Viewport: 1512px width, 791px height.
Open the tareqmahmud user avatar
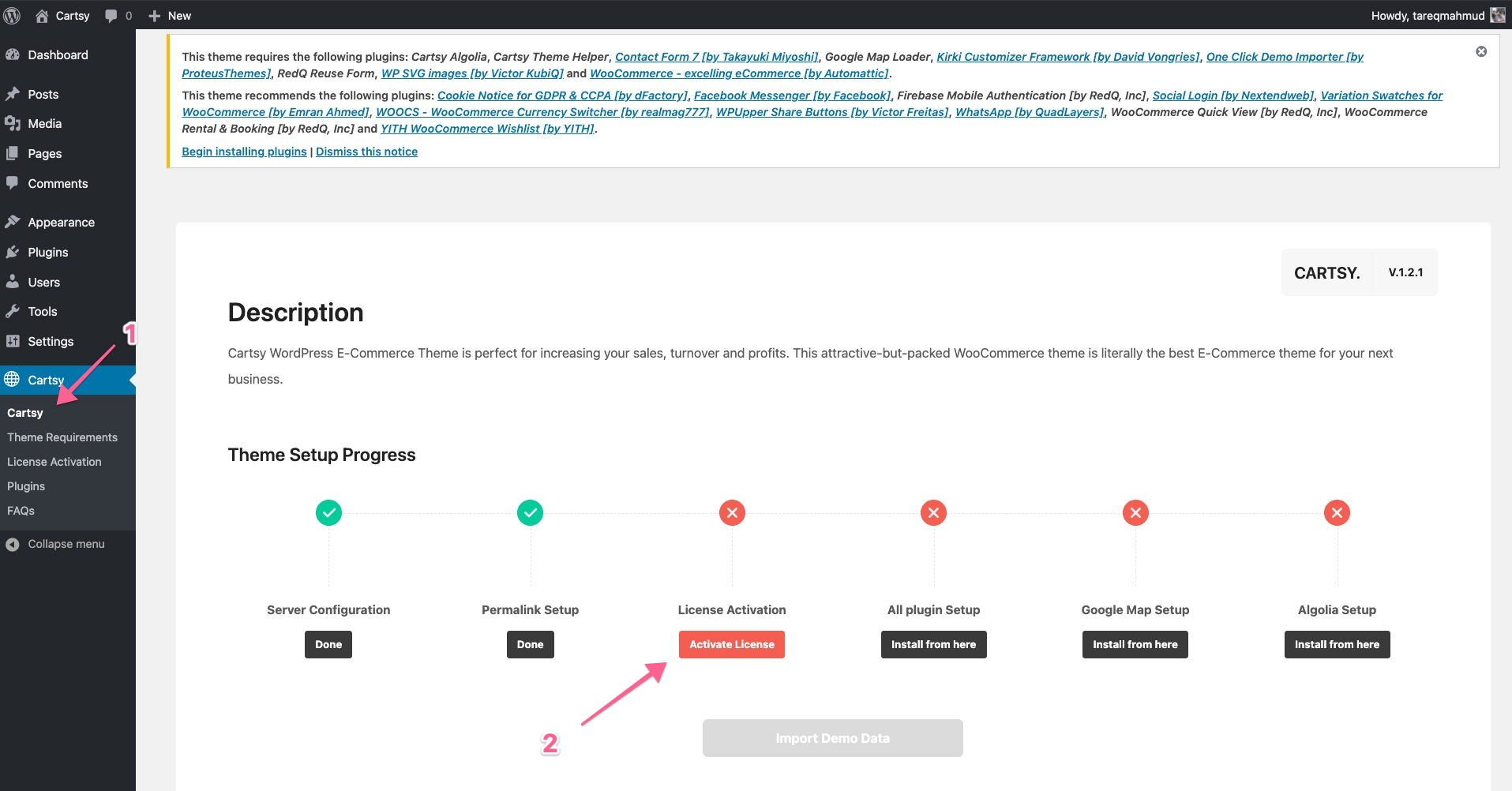(x=1498, y=15)
